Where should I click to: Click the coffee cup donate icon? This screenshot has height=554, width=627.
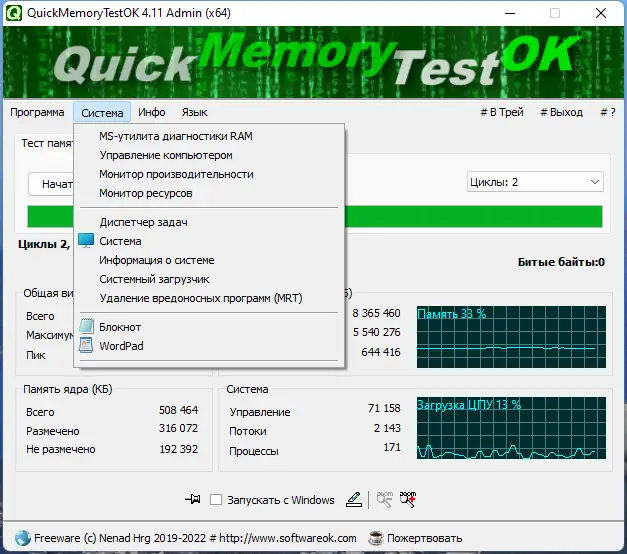coord(375,538)
